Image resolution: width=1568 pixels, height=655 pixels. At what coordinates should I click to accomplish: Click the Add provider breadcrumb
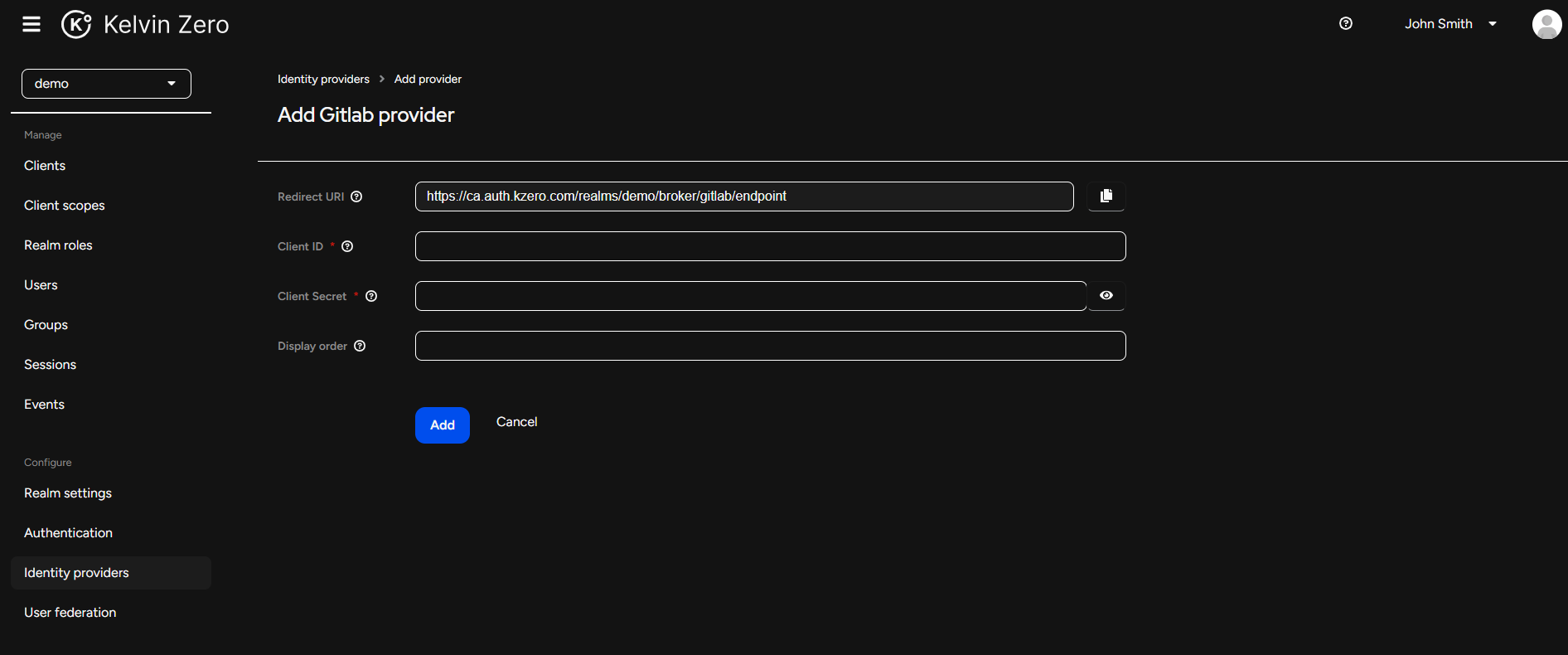428,80
